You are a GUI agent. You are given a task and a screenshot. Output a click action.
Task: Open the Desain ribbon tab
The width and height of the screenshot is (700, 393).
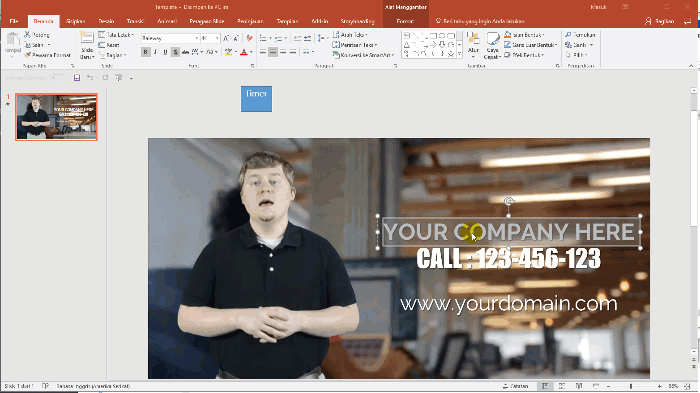(106, 21)
